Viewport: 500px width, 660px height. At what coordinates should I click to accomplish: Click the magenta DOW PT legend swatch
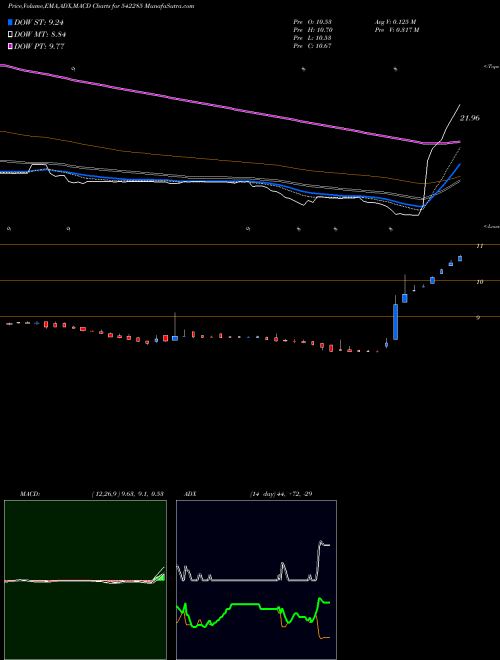coord(10,46)
